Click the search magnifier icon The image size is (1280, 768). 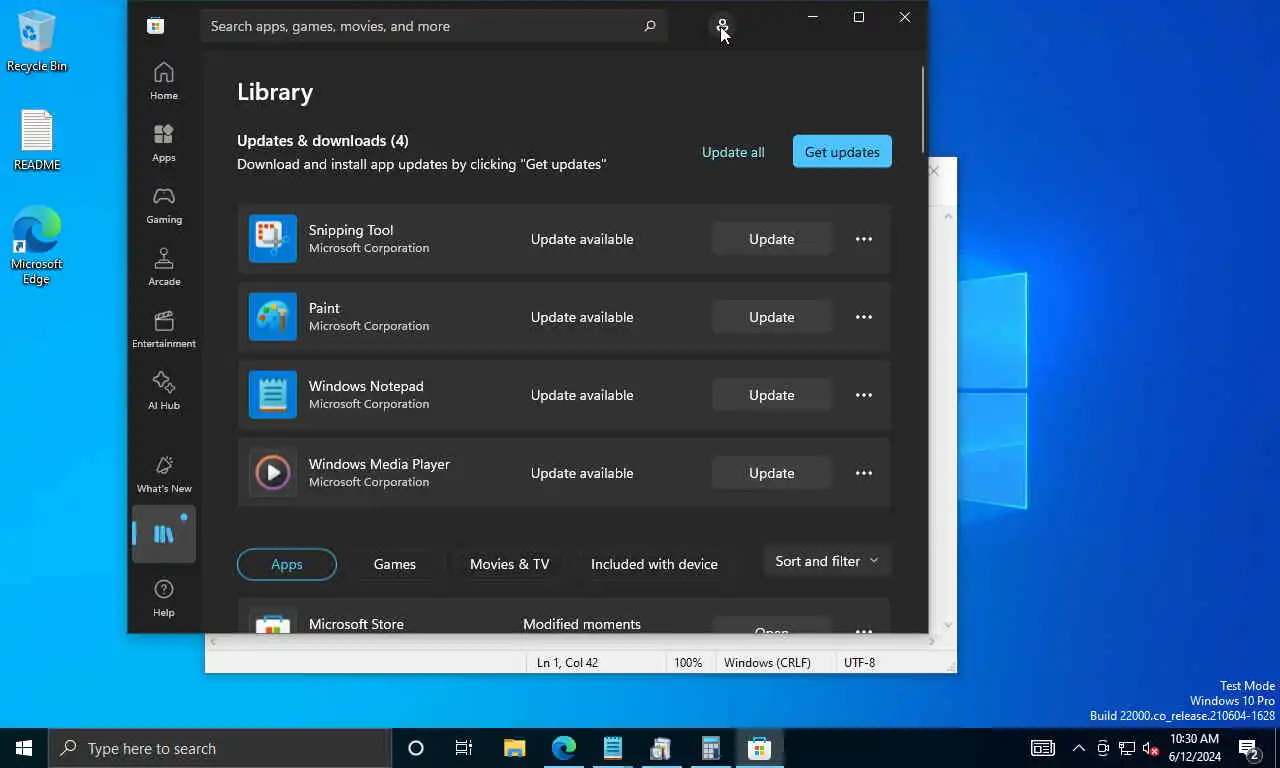(650, 26)
